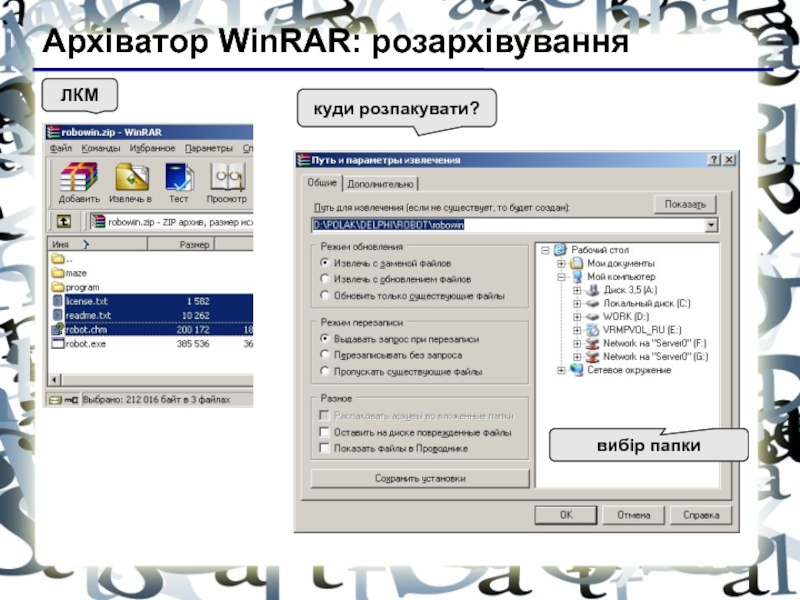Select the program folder icon
Viewport: 800px width, 600px height.
pyautogui.click(x=58, y=287)
